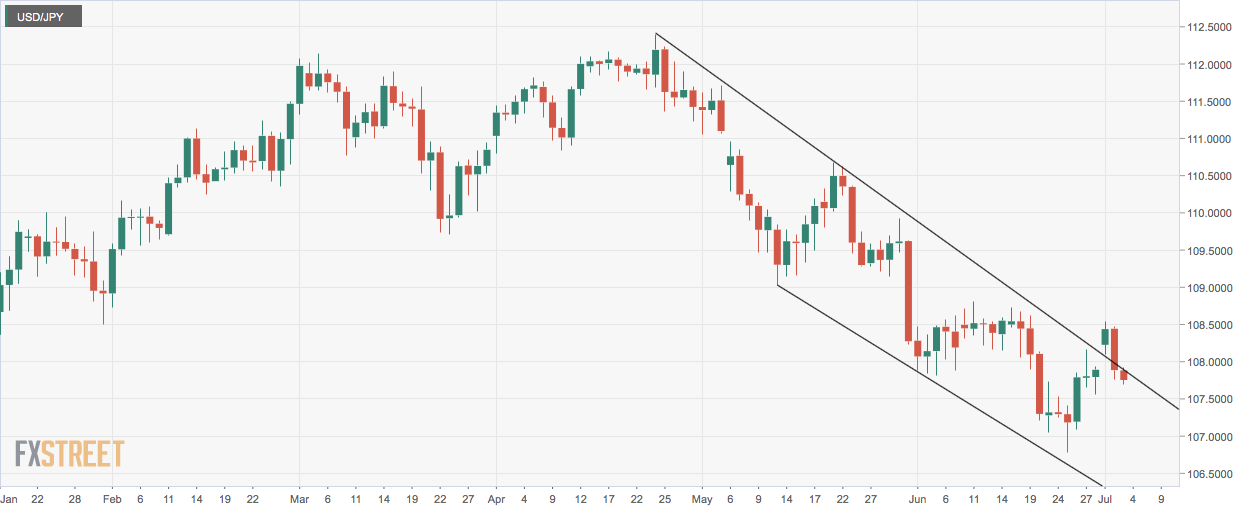Click the 111.0000 price axis label
This screenshot has height=512, width=1244.
pyautogui.click(x=1212, y=140)
